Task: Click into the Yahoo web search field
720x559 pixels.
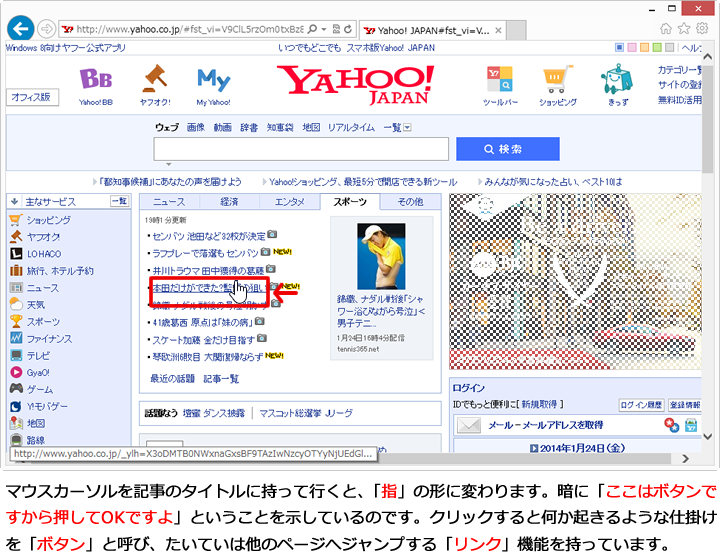Action: [301, 149]
